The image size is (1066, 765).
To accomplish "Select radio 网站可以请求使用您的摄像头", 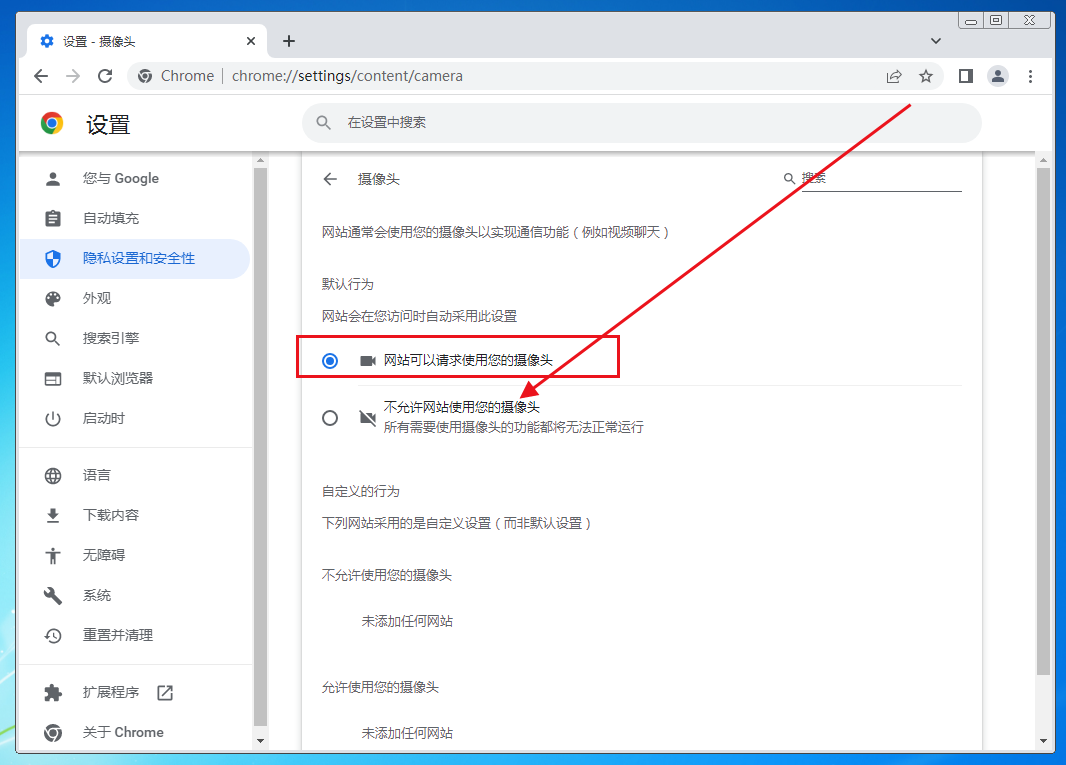I will [330, 360].
